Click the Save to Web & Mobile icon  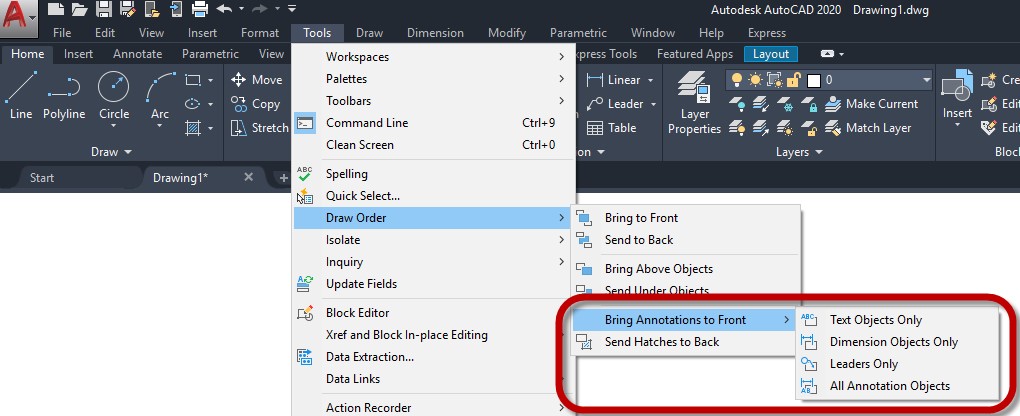[176, 9]
